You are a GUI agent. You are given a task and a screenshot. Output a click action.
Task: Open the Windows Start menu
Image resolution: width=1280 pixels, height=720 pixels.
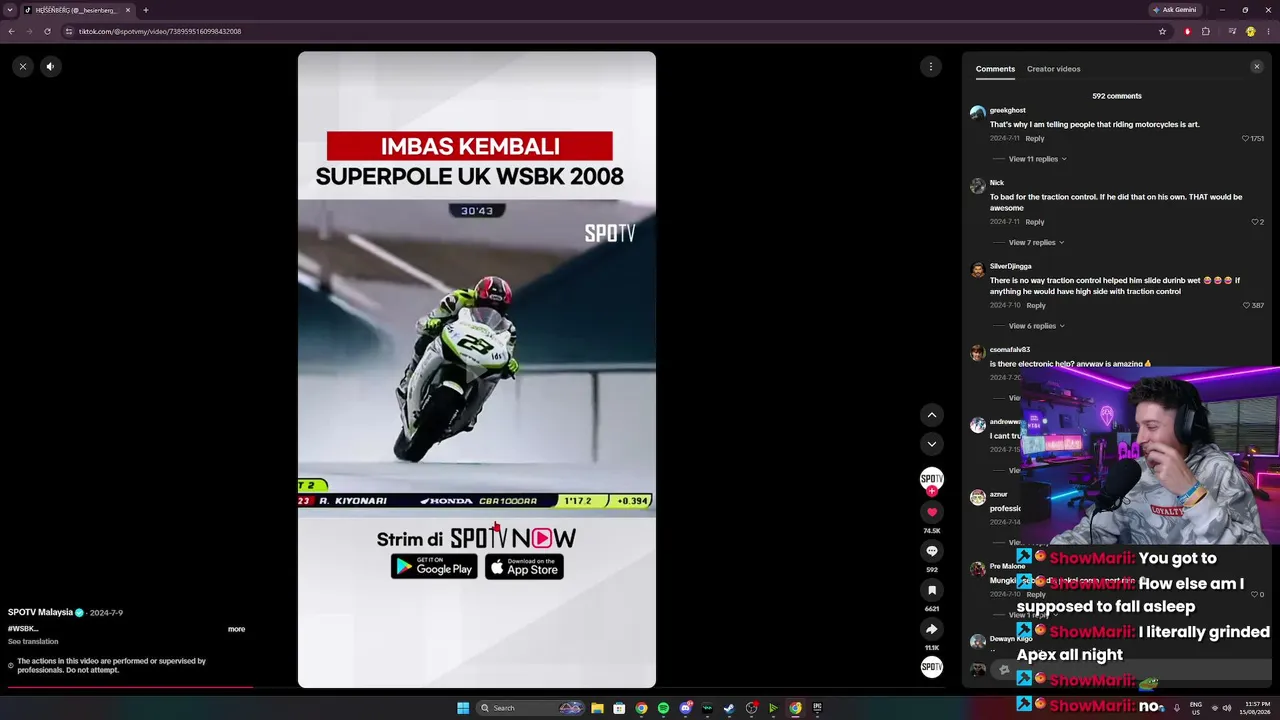coord(463,708)
